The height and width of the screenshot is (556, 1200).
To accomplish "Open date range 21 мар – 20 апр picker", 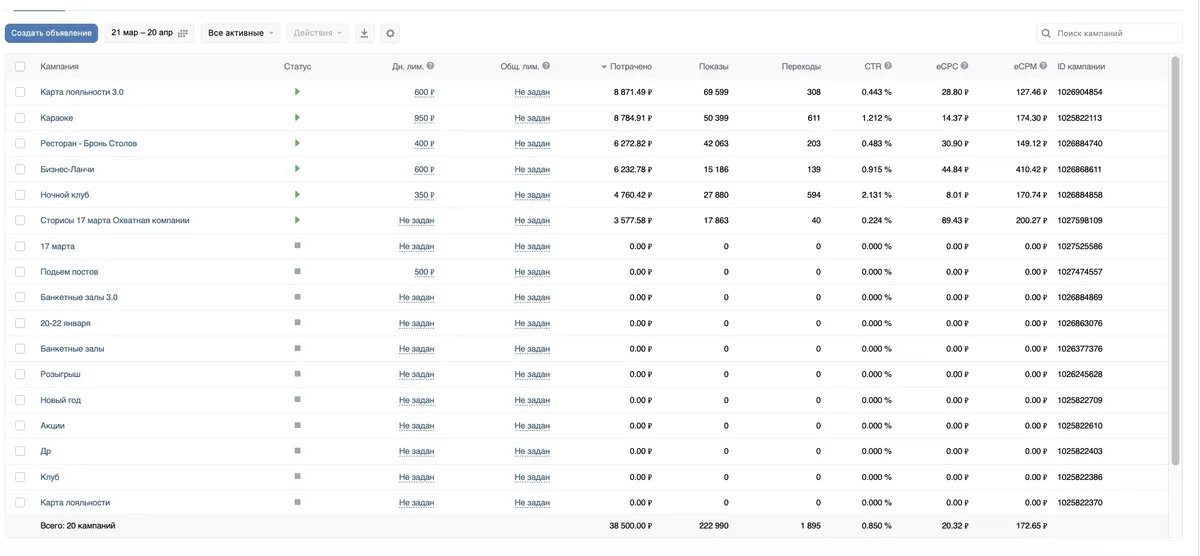I will (150, 33).
